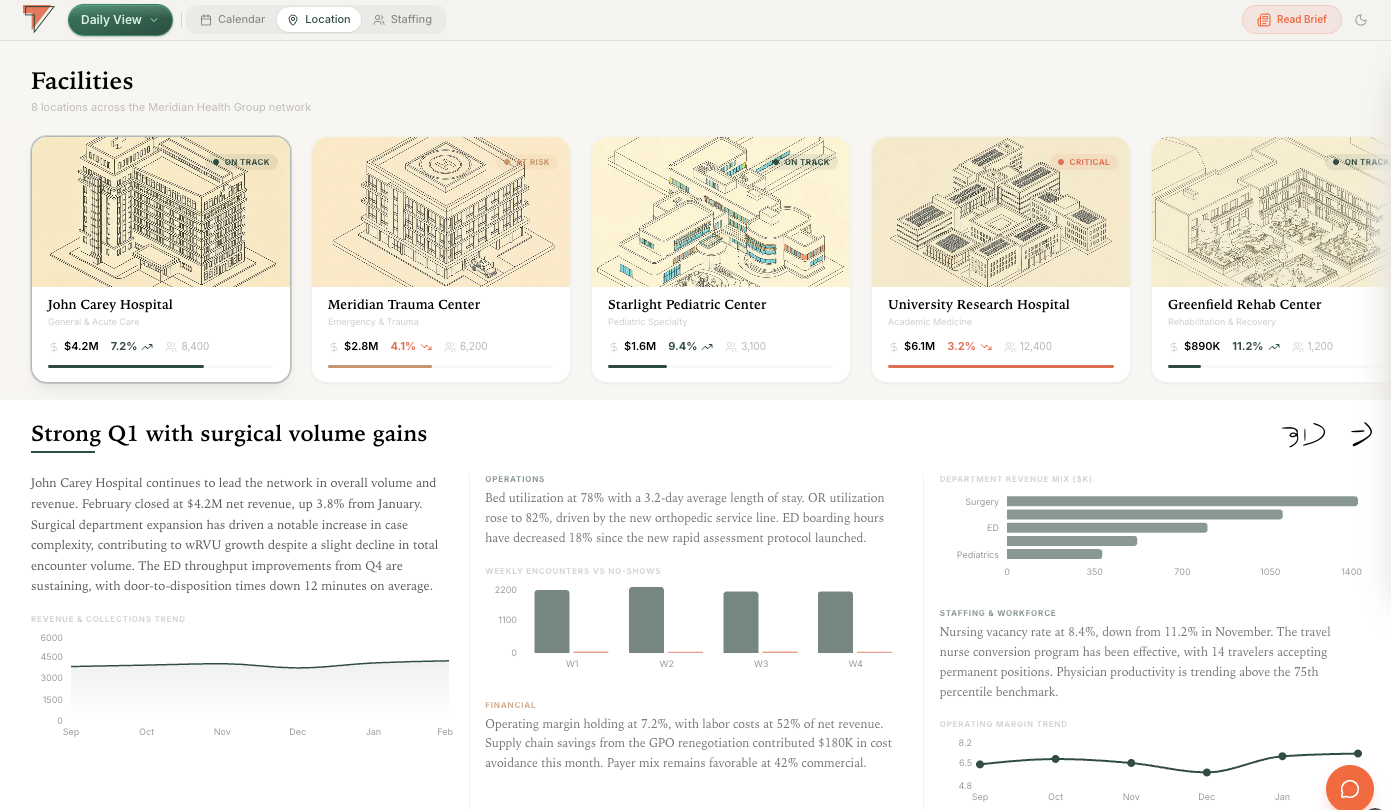
Task: Click the progress bar on University Research Hospital card
Action: tap(1001, 367)
